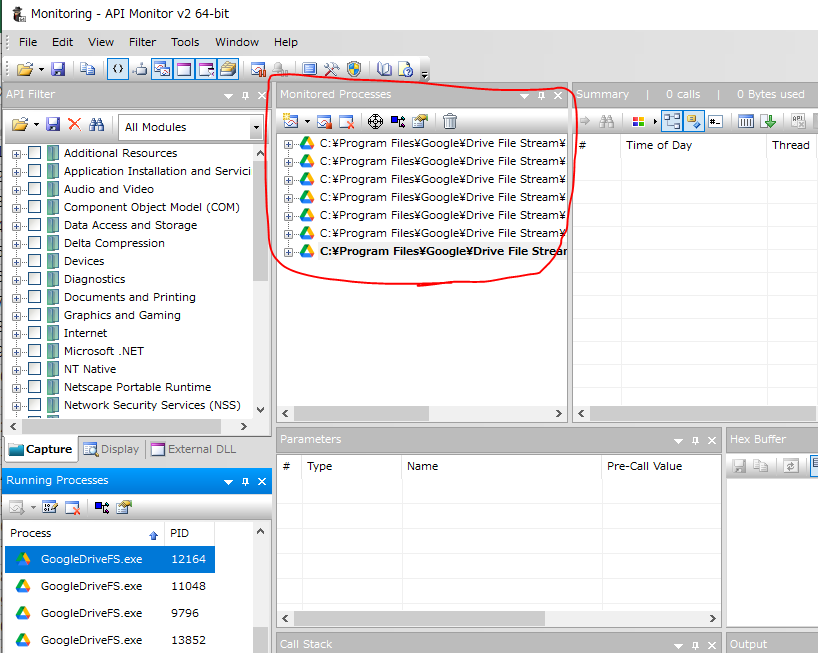Click the open book API reference icon

[384, 69]
